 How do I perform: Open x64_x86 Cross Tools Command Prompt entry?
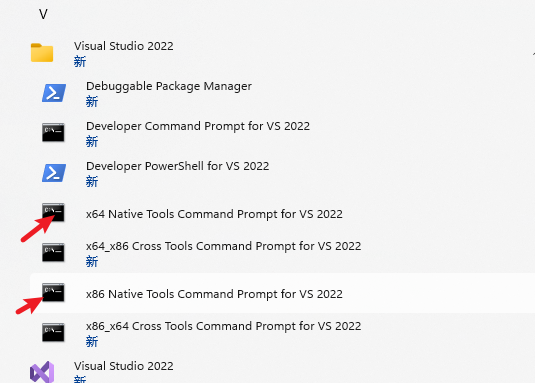tap(223, 246)
